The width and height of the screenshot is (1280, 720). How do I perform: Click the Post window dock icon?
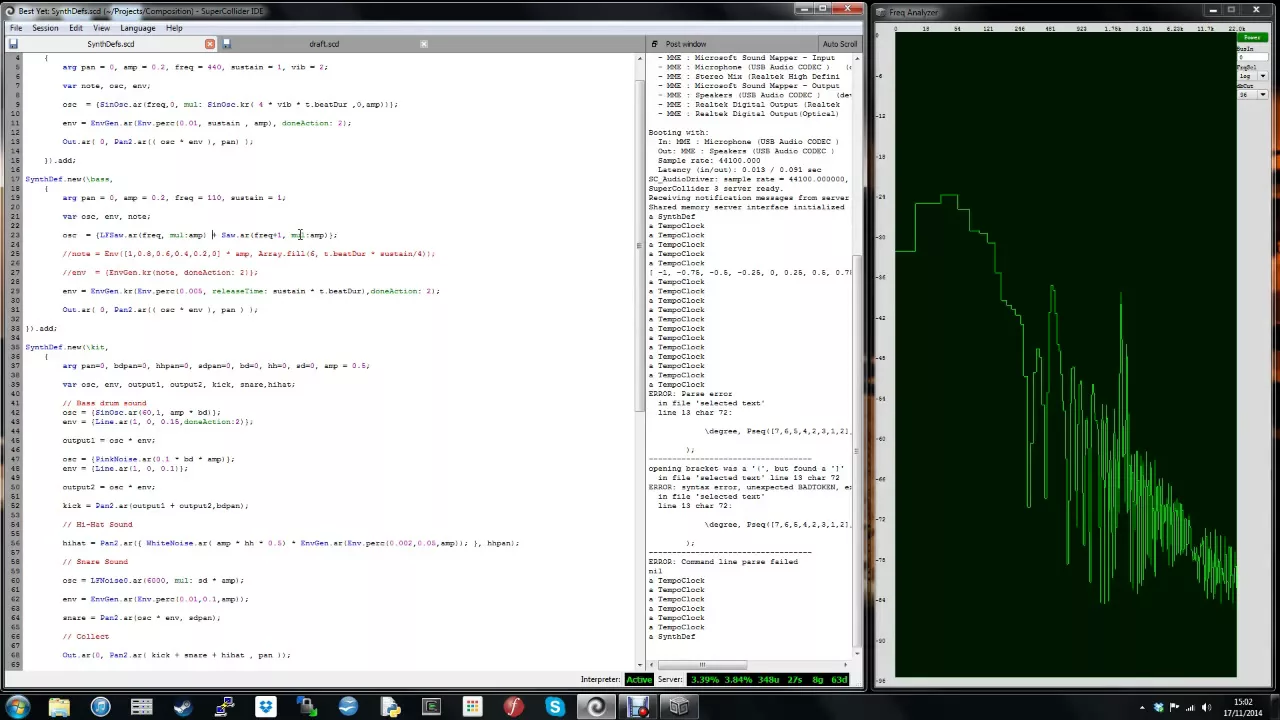[x=654, y=44]
